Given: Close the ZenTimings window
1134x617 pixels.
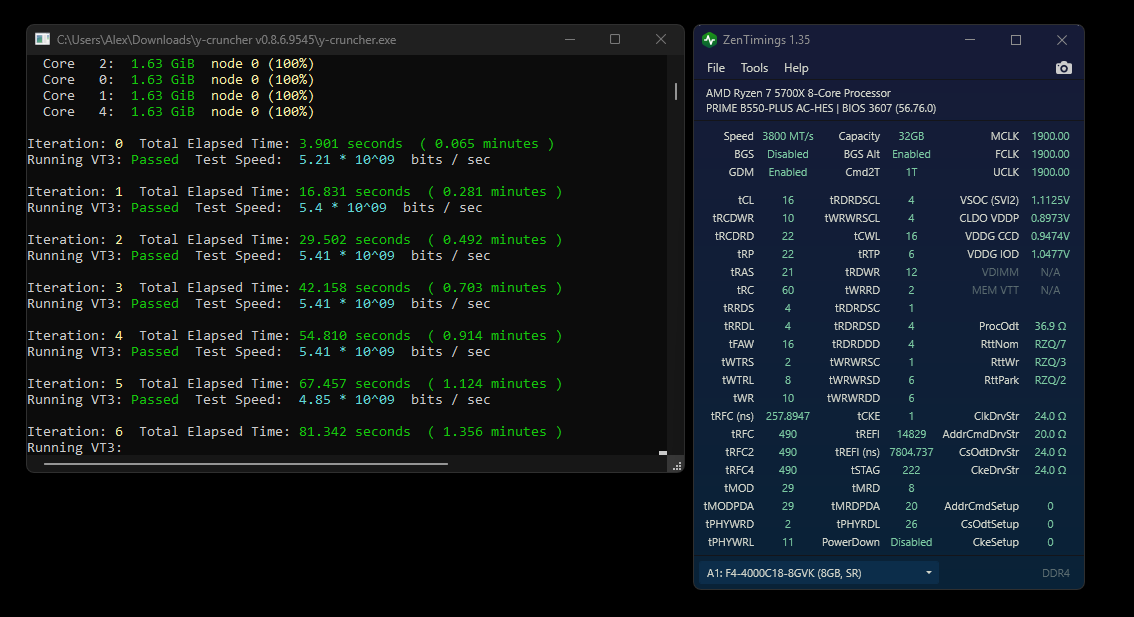Looking at the screenshot, I should [x=1062, y=40].
